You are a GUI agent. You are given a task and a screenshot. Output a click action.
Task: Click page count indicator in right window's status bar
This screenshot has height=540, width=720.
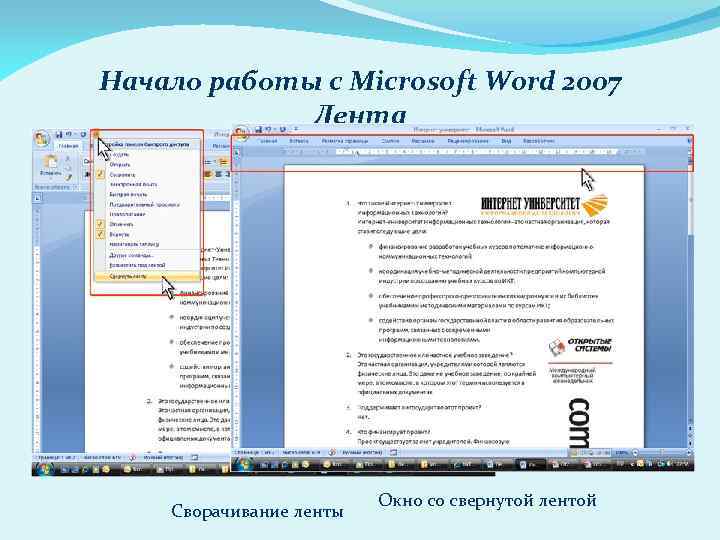253,452
